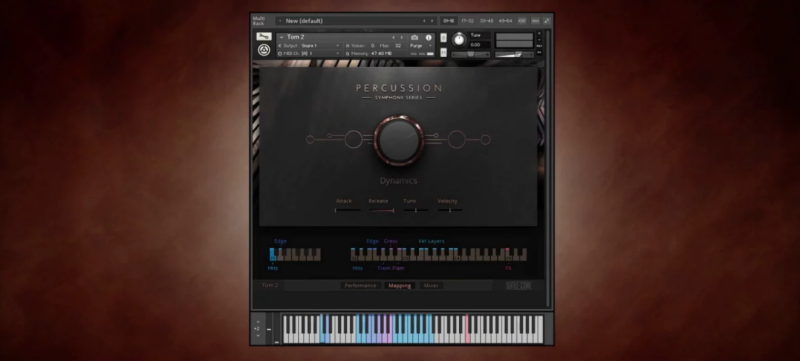Open the Performance tab

click(x=360, y=286)
